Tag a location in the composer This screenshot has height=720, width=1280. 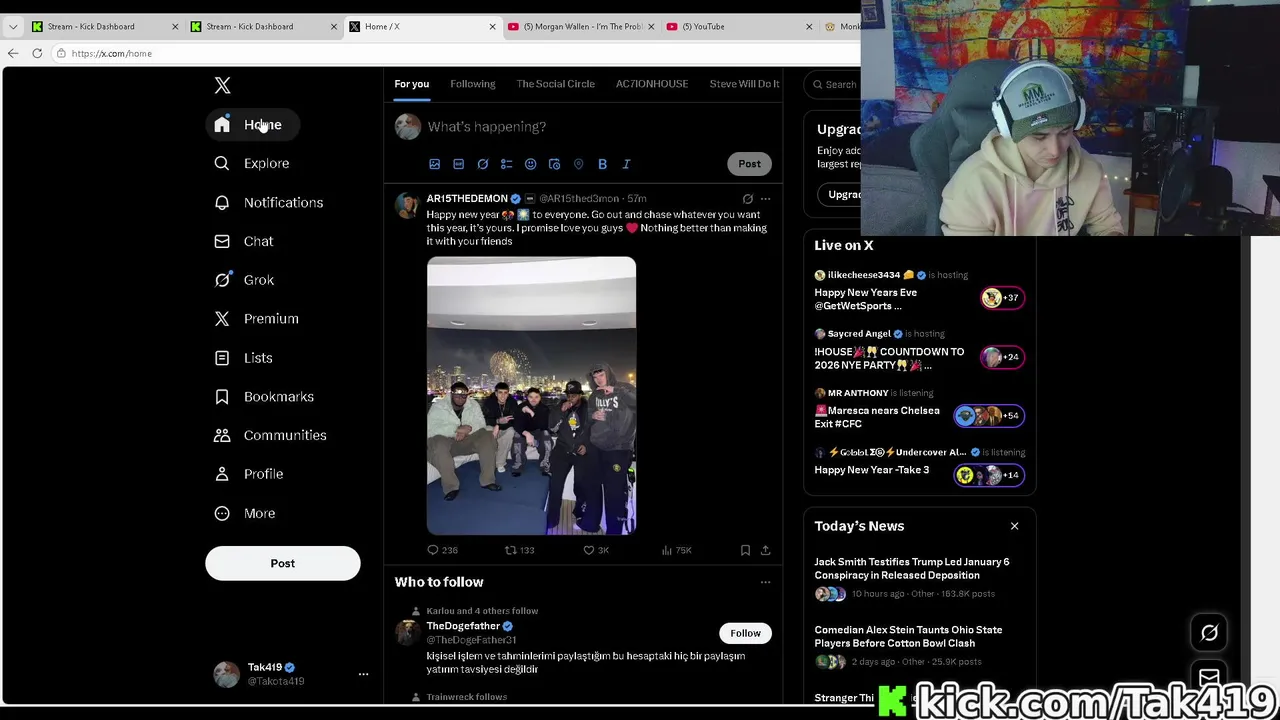click(x=578, y=164)
